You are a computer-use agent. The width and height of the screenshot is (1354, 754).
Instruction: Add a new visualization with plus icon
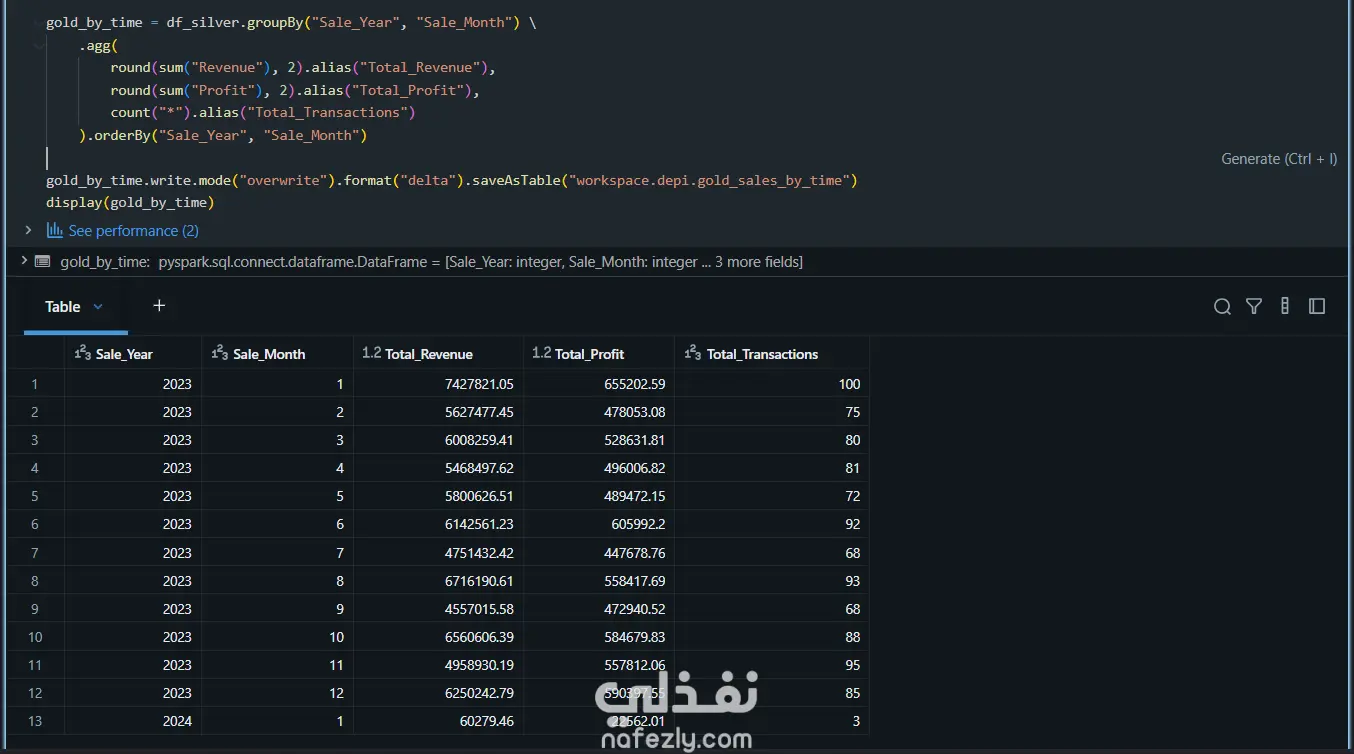point(159,306)
